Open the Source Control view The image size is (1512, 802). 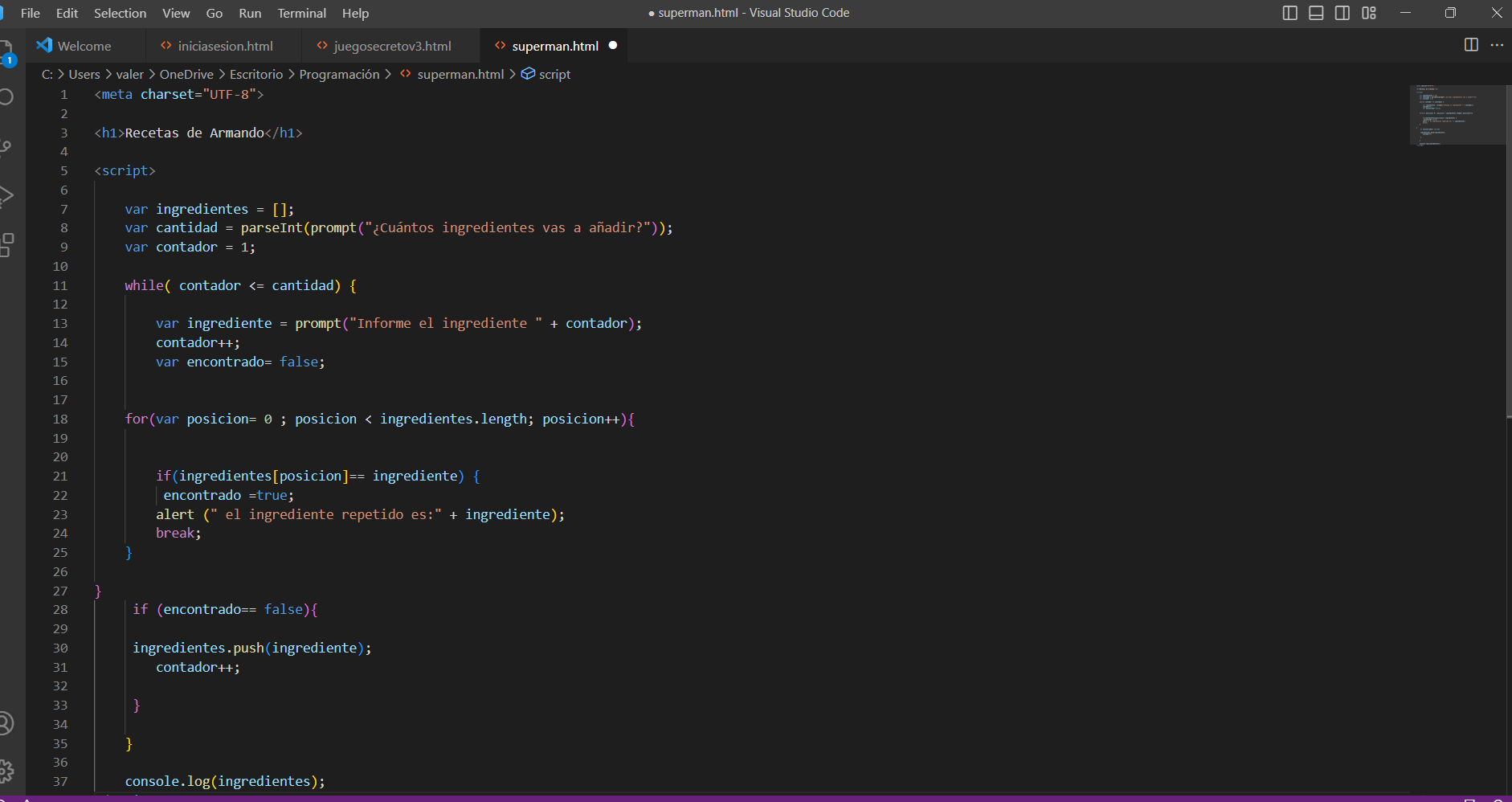point(6,146)
